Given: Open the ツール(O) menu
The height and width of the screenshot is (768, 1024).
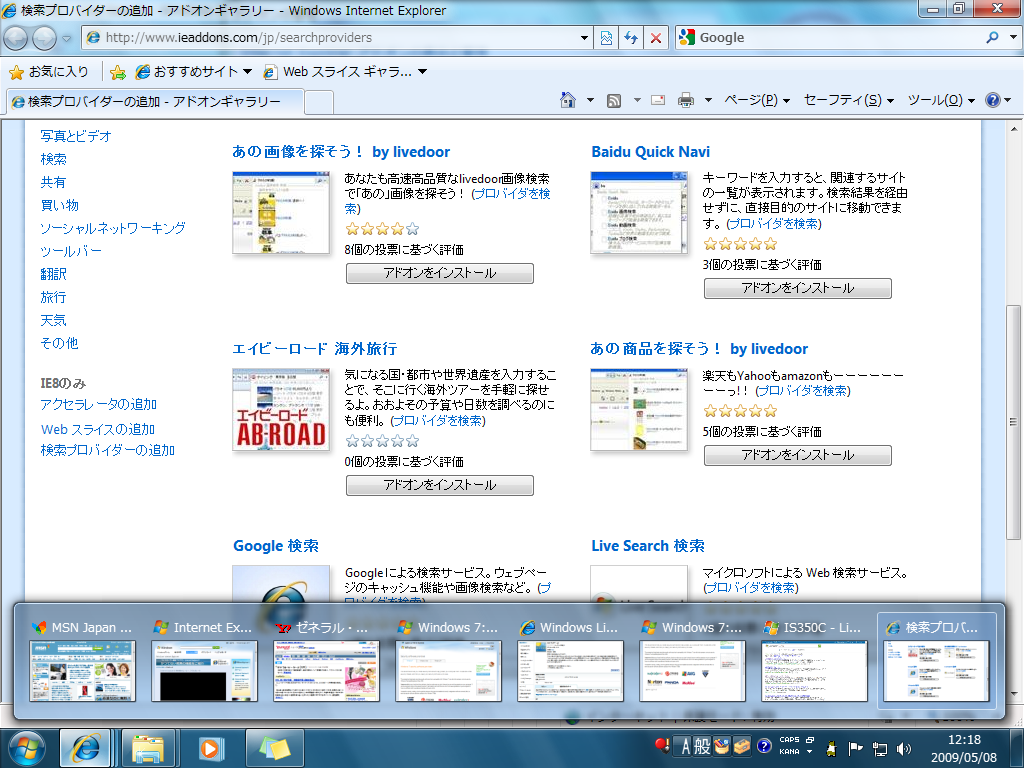Looking at the screenshot, I should (941, 100).
